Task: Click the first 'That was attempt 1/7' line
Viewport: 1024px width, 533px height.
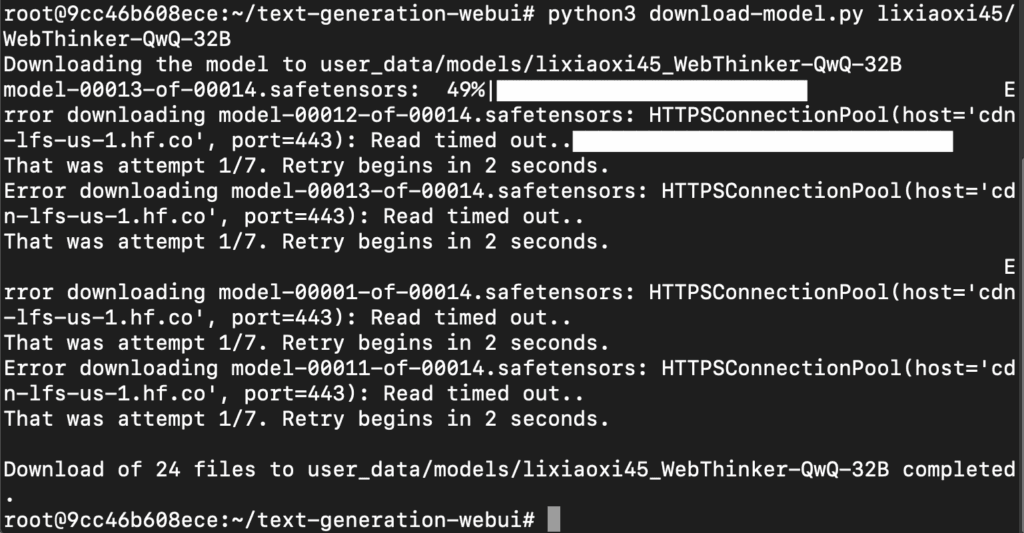Action: click(306, 166)
